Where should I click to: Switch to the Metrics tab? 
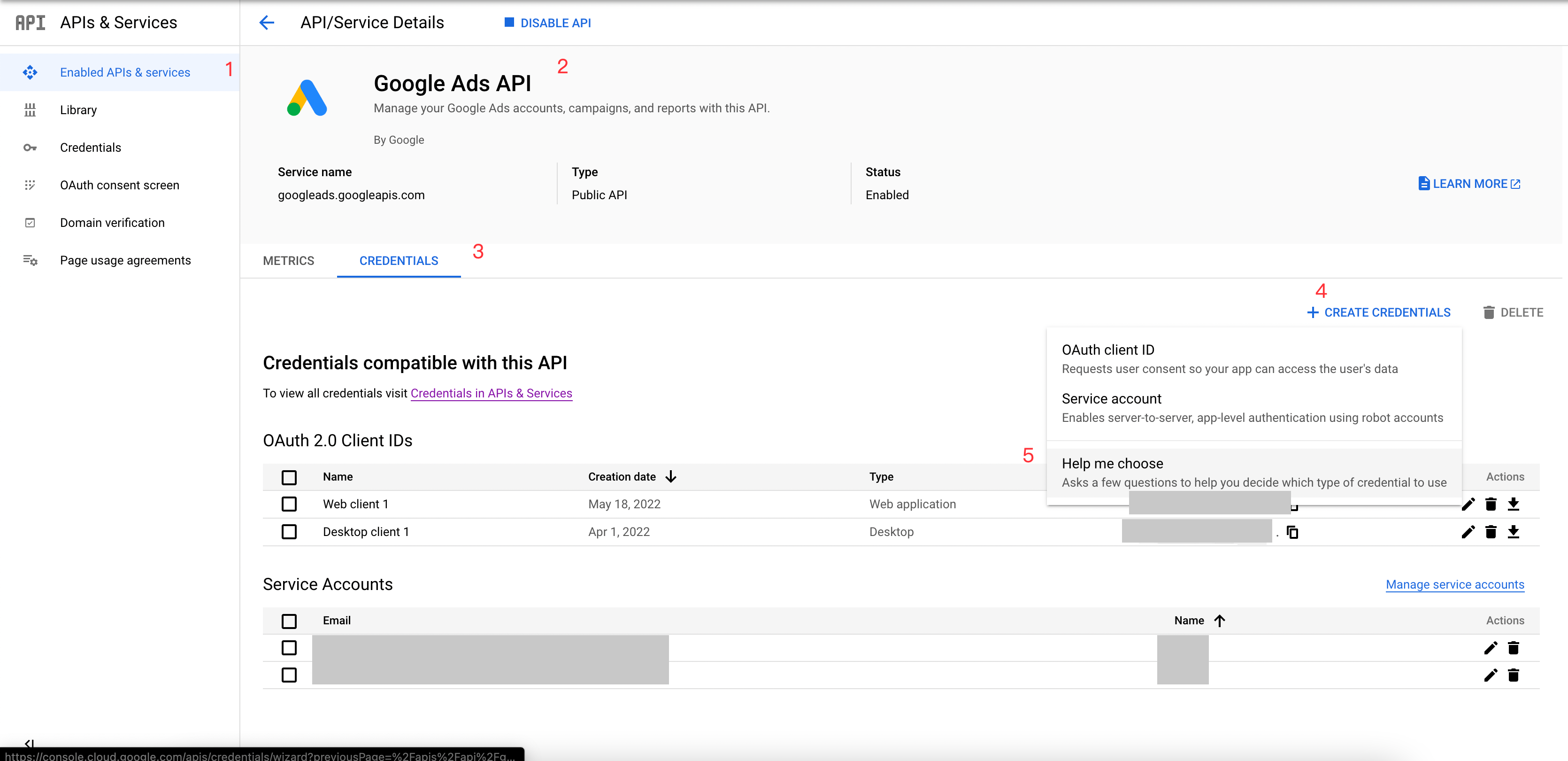coord(289,261)
